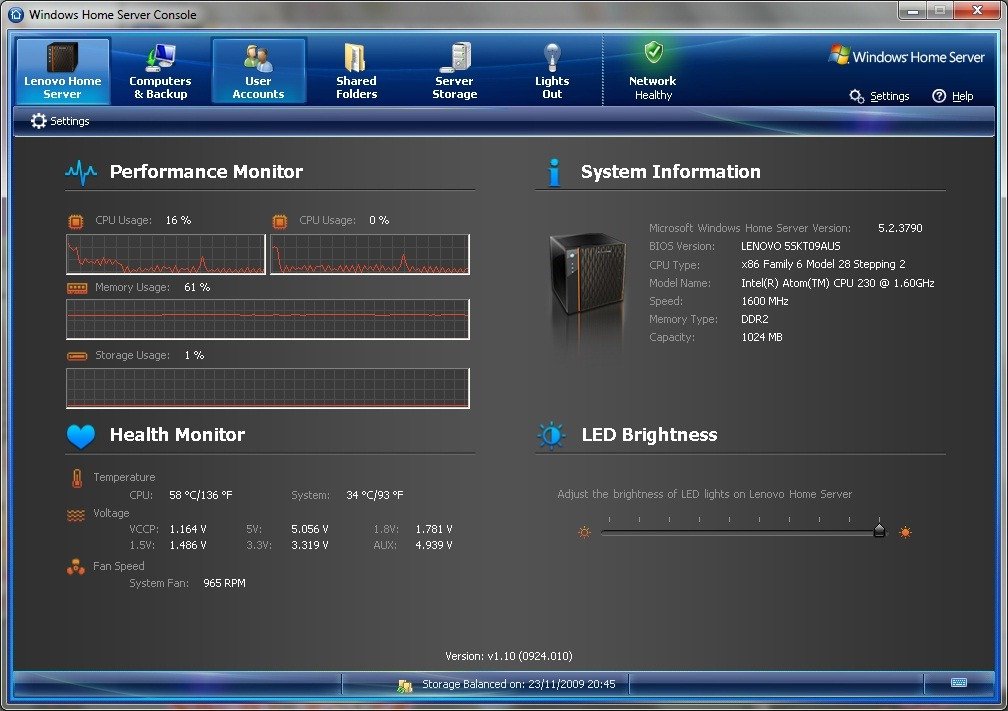Click the AUX '4.939 V' value

(x=434, y=546)
